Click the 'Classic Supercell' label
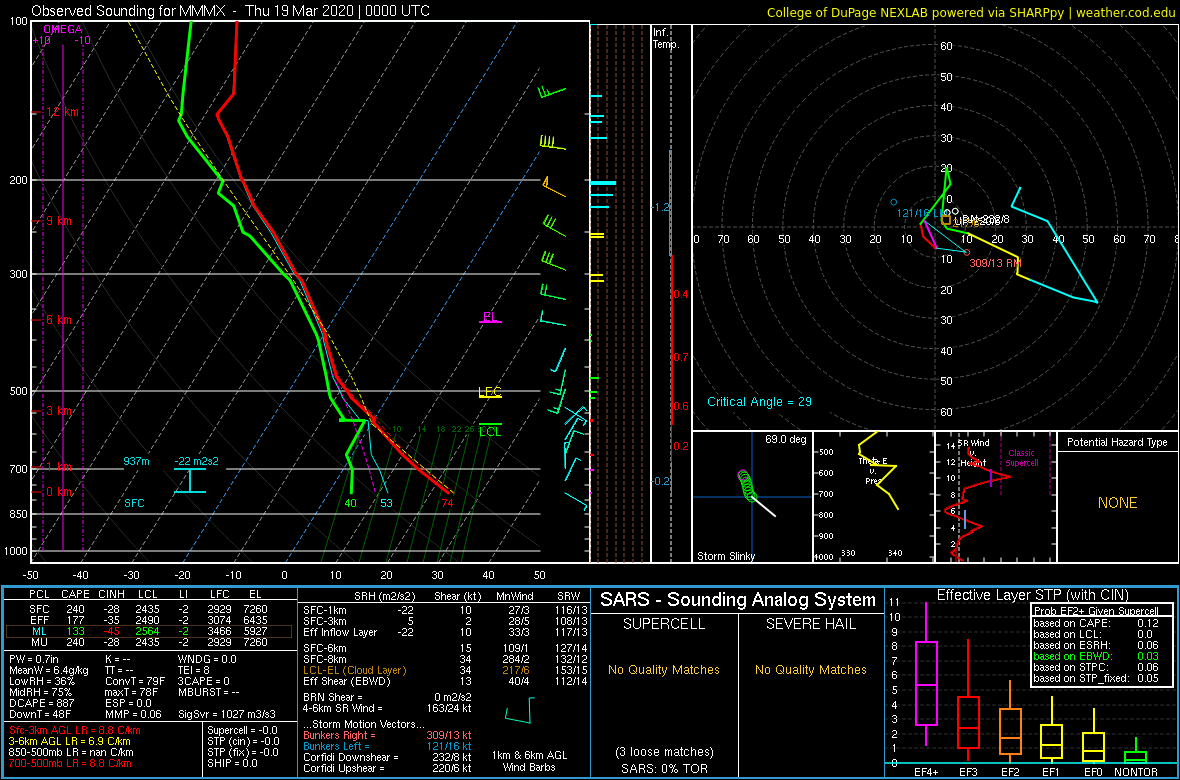1180x780 pixels. (x=1021, y=457)
